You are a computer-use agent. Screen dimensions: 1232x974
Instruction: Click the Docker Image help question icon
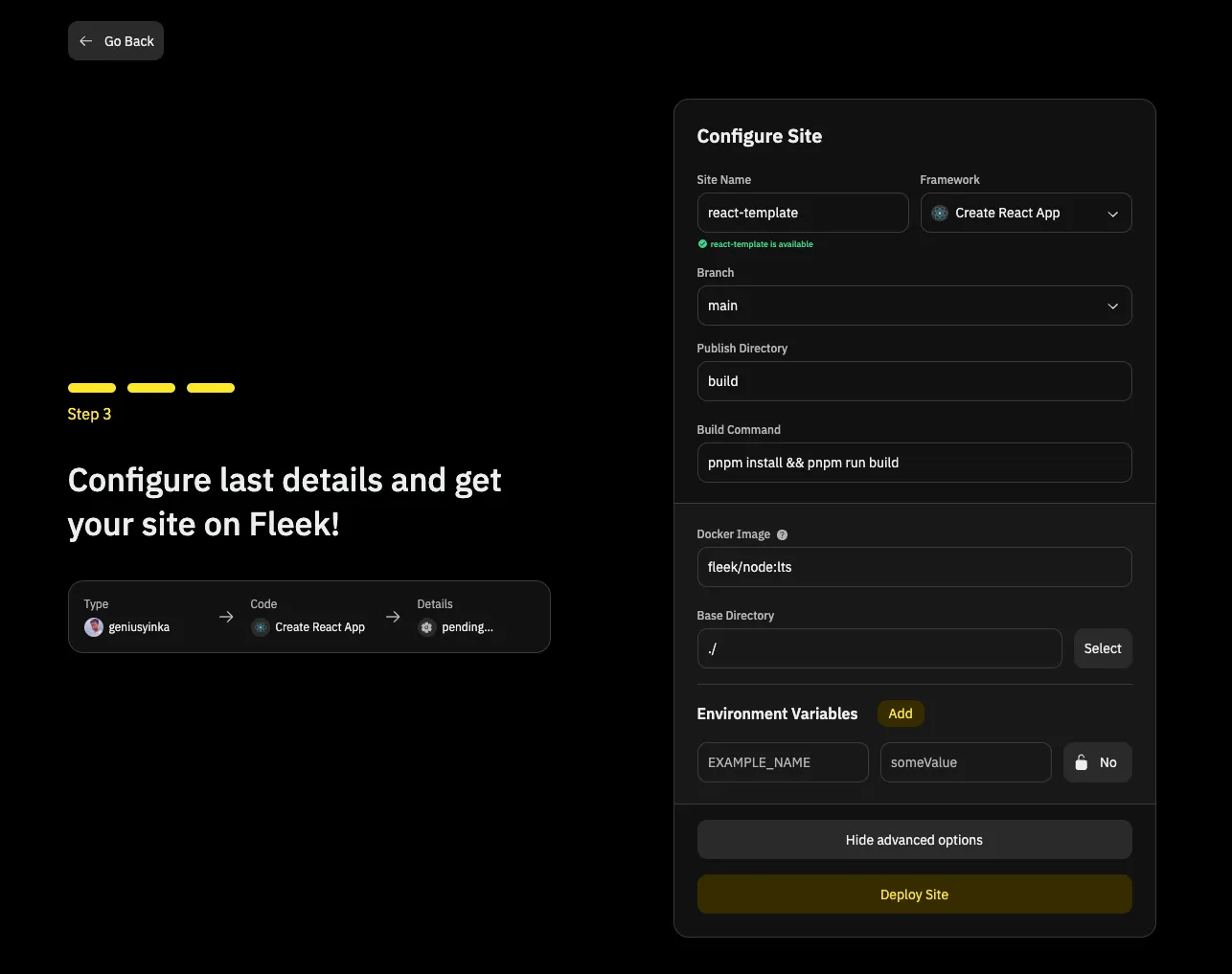click(x=782, y=534)
